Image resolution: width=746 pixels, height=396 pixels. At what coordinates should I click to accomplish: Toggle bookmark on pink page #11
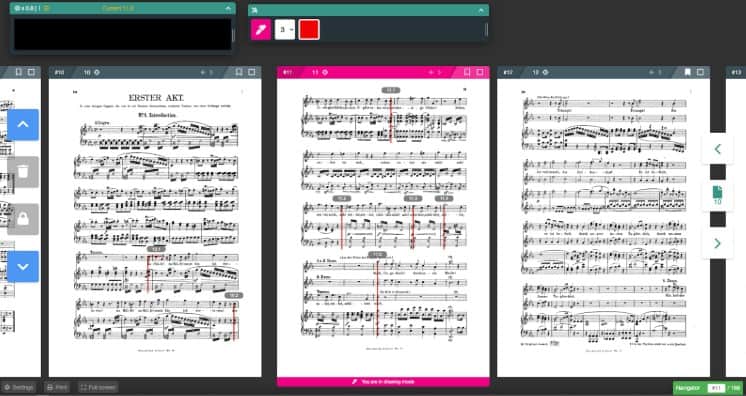coord(467,72)
